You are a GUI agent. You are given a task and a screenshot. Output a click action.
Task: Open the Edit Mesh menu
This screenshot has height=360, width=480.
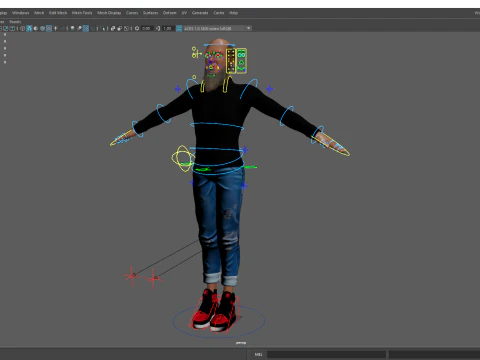click(58, 13)
